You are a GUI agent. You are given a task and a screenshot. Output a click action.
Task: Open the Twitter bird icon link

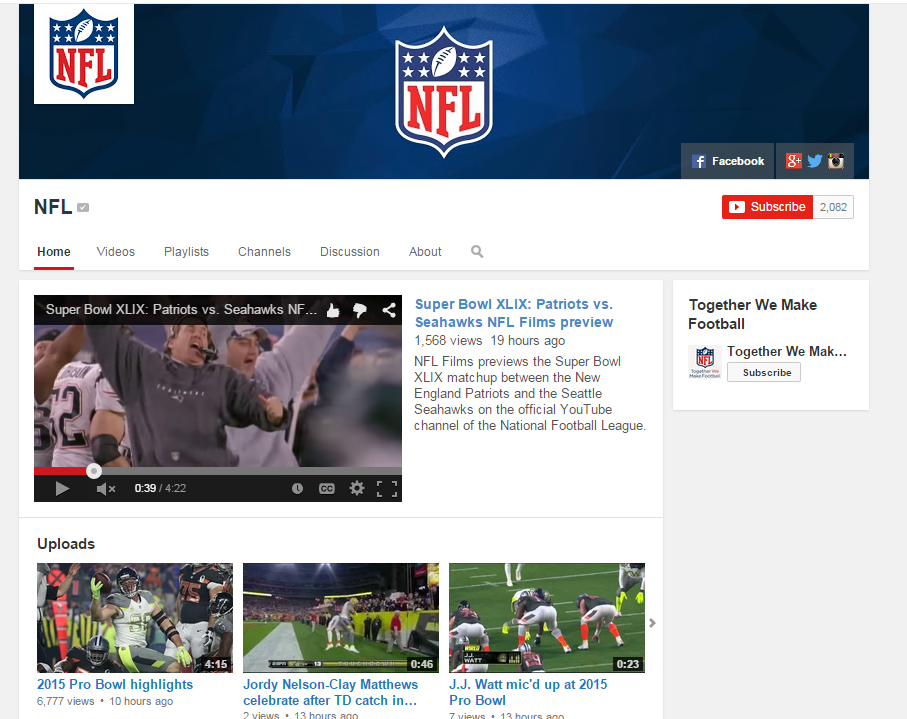click(x=814, y=161)
